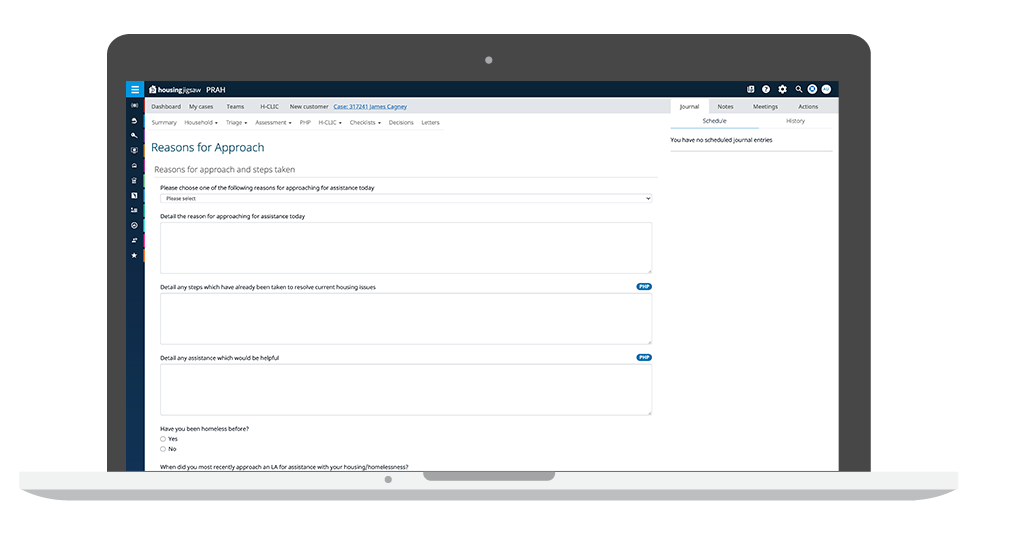Click the star icon in left sidebar
The height and width of the screenshot is (548, 1024).
[134, 255]
